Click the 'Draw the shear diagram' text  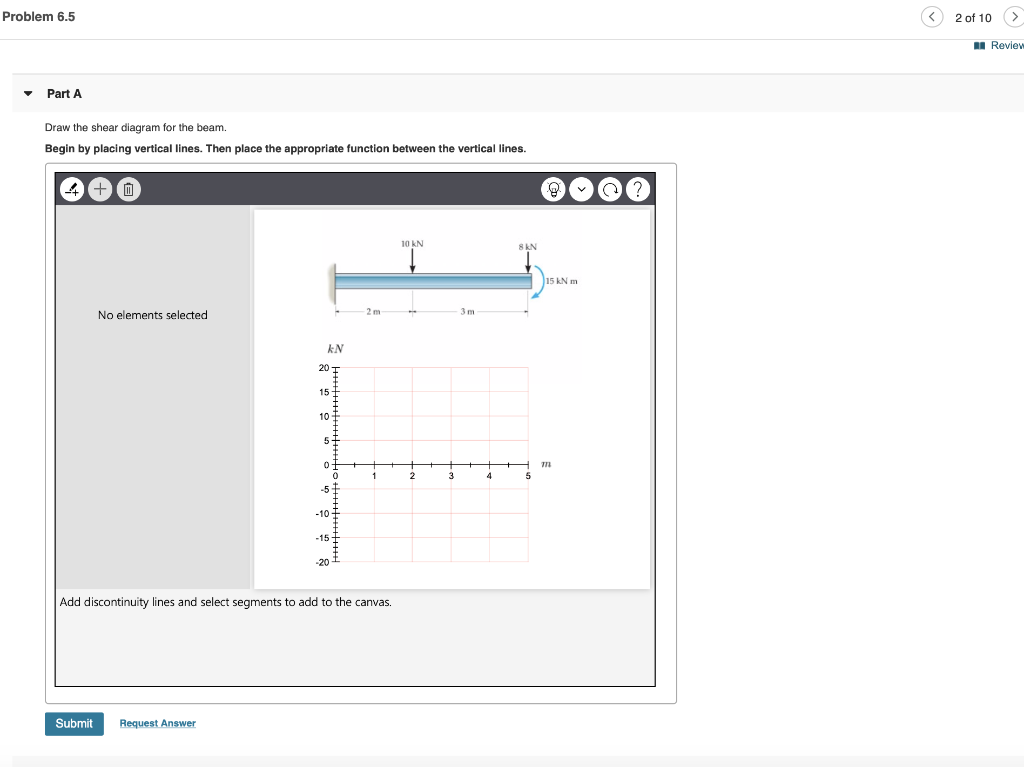[x=136, y=127]
